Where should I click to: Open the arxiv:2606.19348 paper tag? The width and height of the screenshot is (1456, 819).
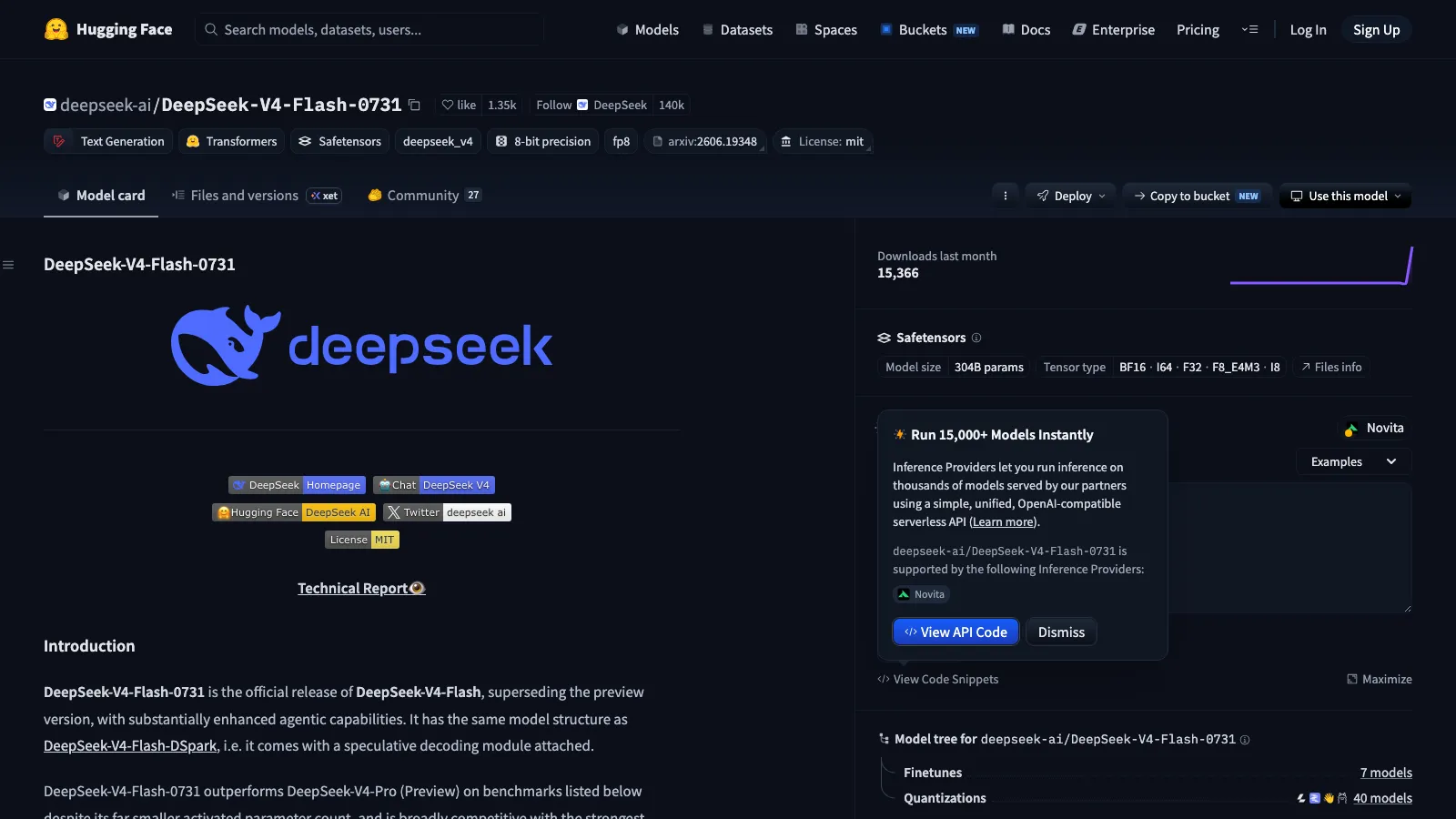[705, 141]
